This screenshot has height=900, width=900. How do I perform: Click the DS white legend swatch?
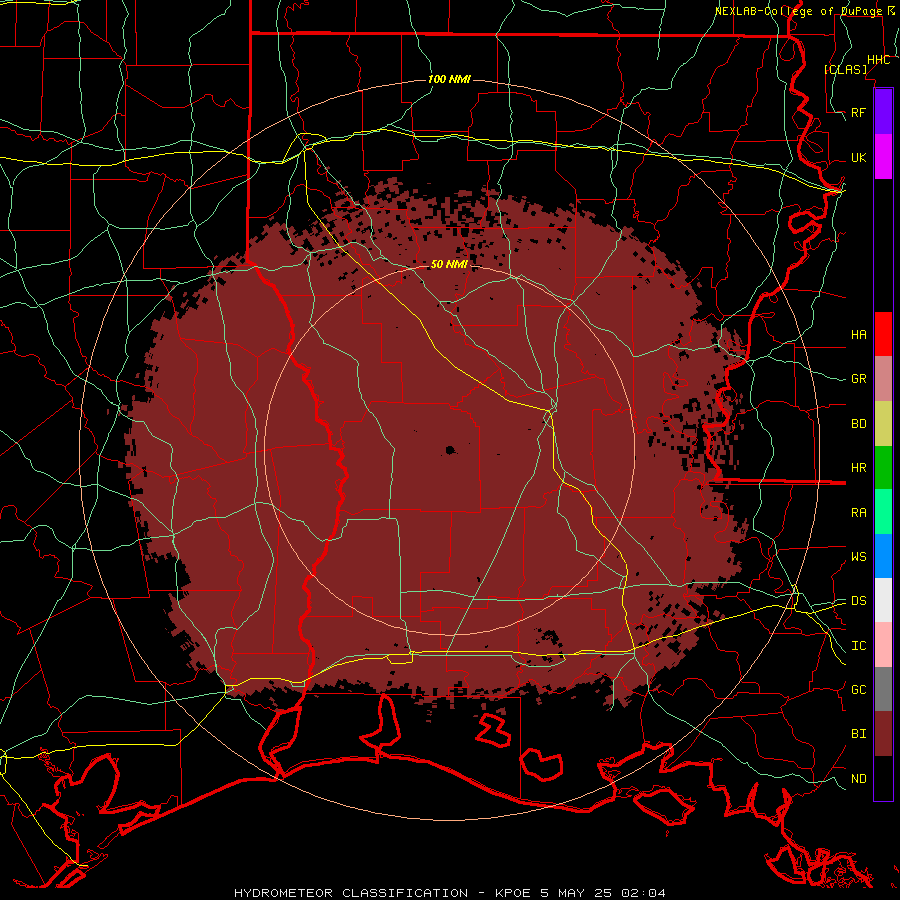coord(883,600)
